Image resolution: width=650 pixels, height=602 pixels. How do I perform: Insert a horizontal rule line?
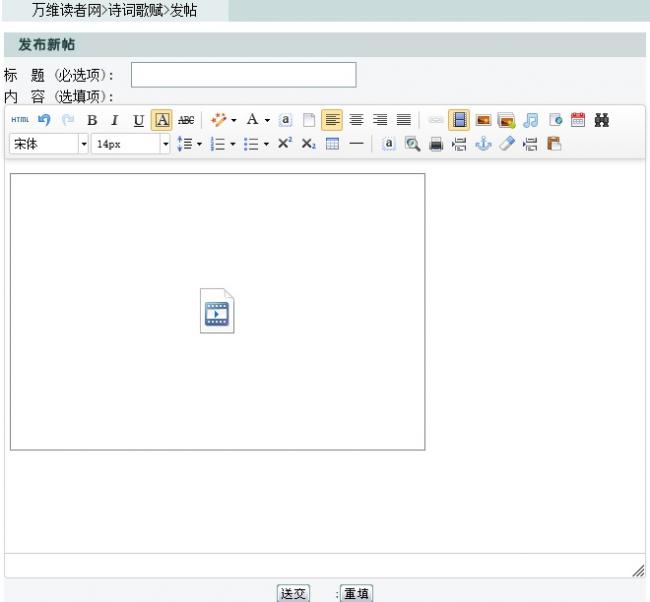[356, 144]
